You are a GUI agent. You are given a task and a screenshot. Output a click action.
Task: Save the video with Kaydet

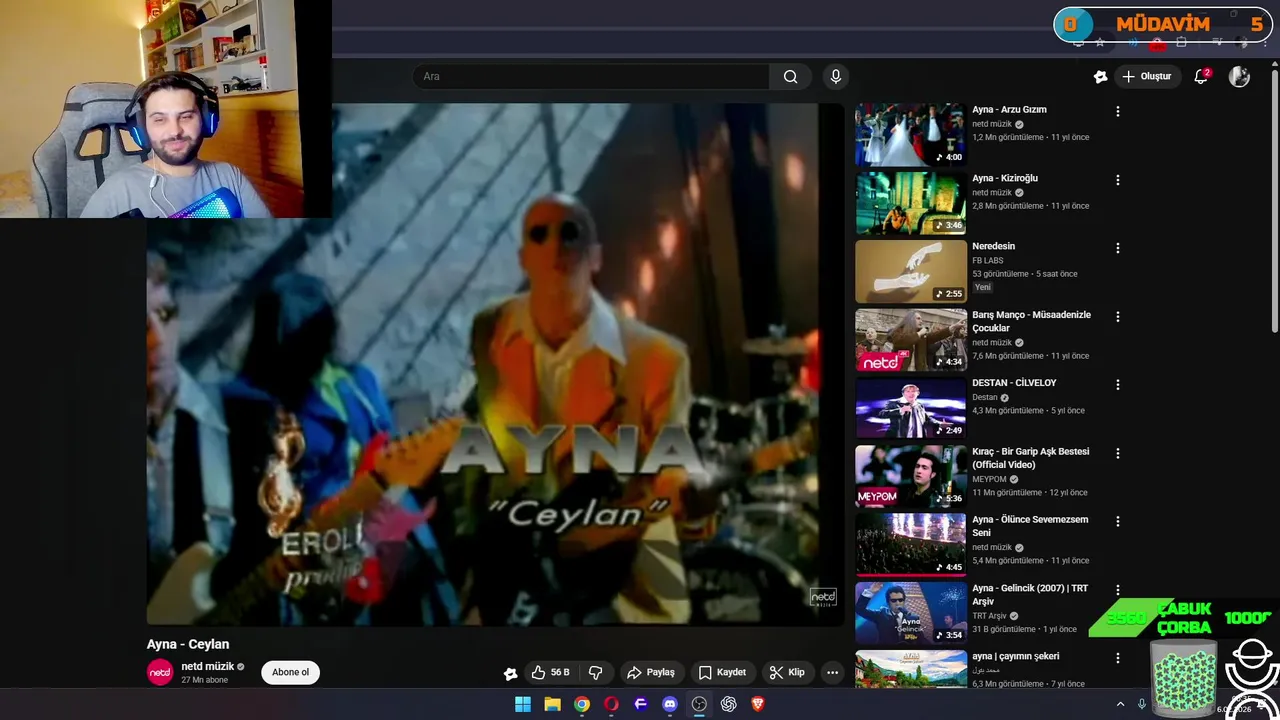[x=722, y=673]
